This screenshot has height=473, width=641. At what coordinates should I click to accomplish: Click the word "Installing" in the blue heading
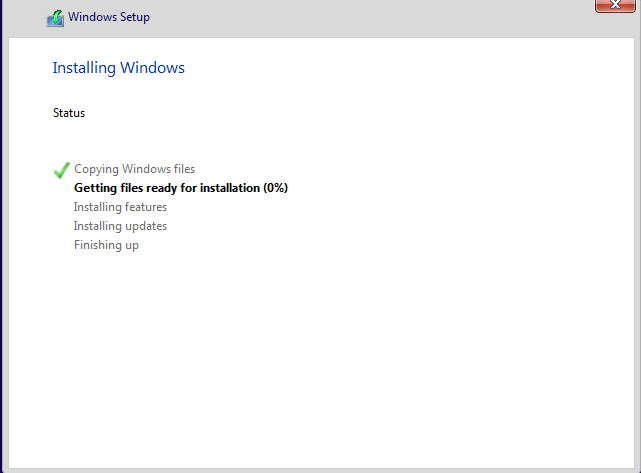click(84, 68)
